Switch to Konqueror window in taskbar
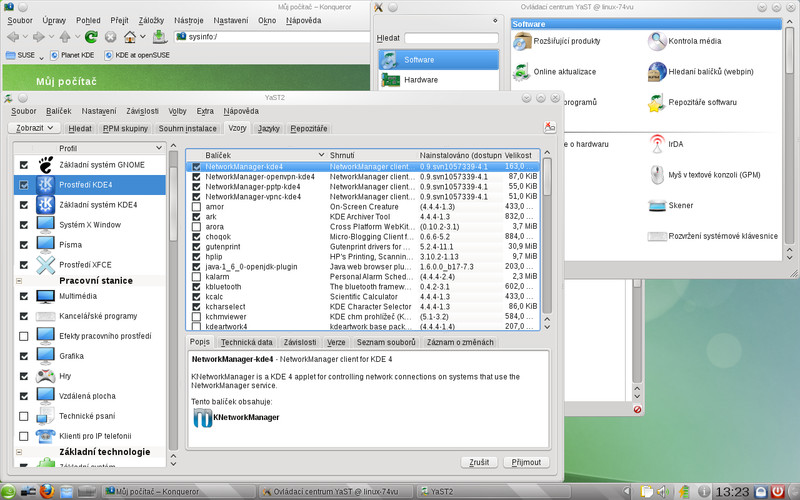Viewport: 800px width, 500px height. (x=179, y=492)
